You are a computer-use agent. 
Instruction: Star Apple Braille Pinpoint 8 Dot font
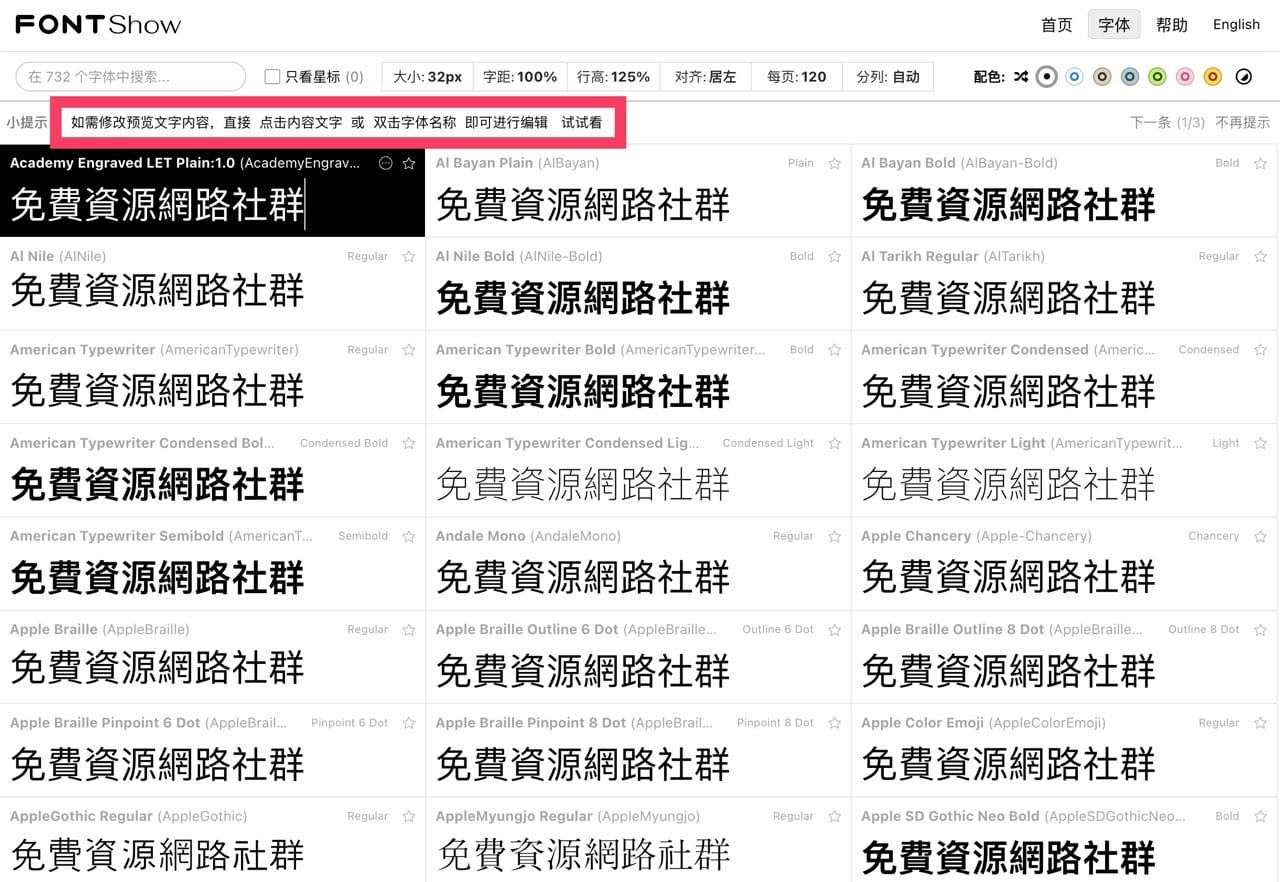(835, 723)
